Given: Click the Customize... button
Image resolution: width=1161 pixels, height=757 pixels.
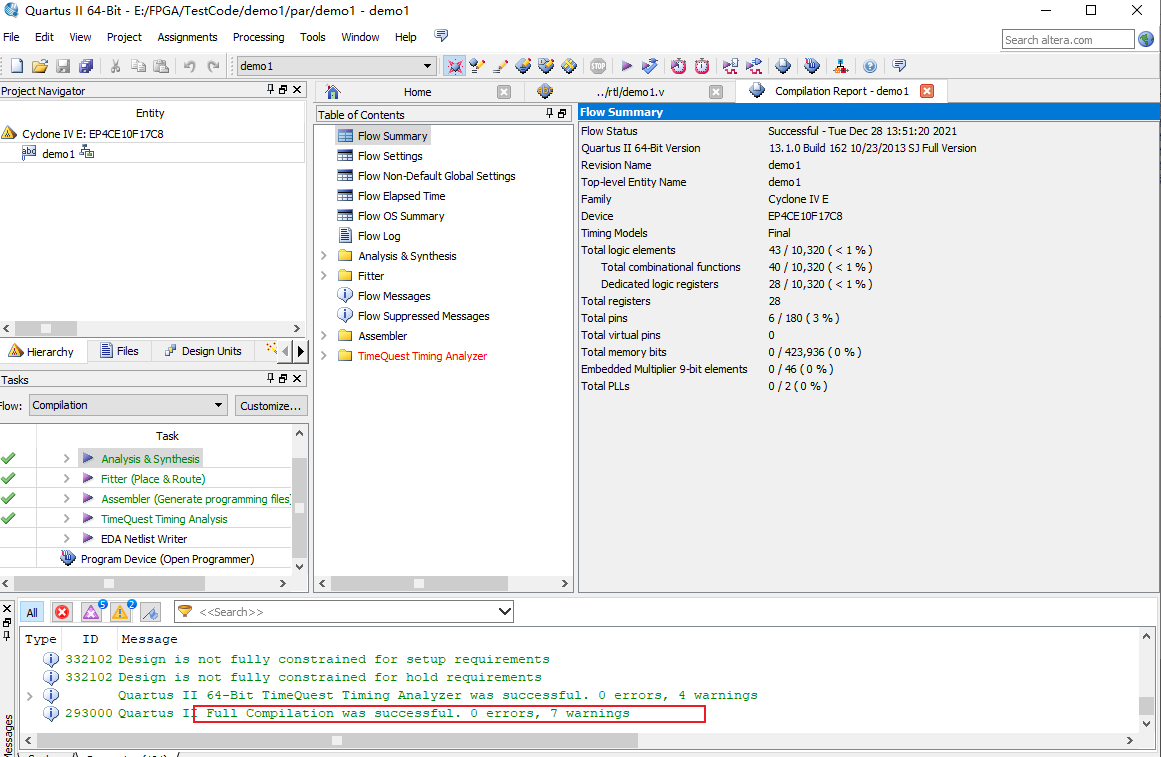Looking at the screenshot, I should (270, 406).
